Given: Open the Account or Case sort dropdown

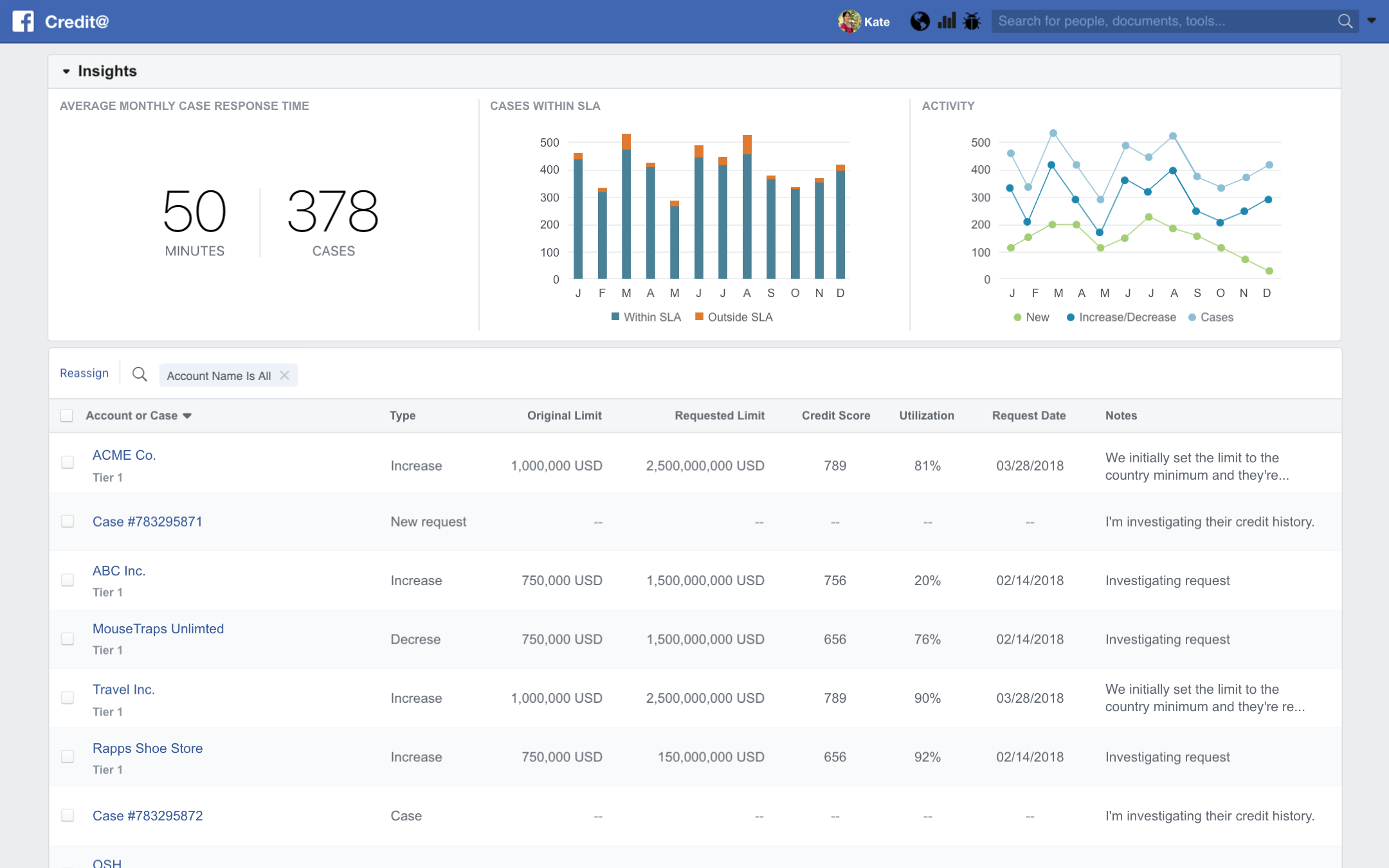Looking at the screenshot, I should click(x=187, y=416).
